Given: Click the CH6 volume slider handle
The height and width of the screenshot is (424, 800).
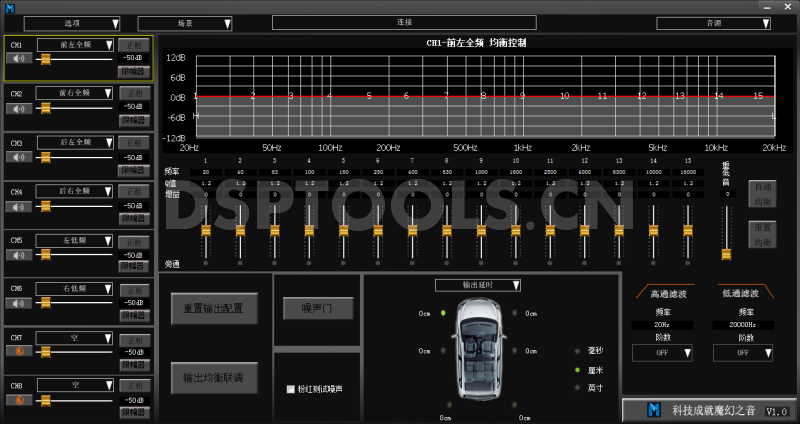Looking at the screenshot, I should coord(45,303).
